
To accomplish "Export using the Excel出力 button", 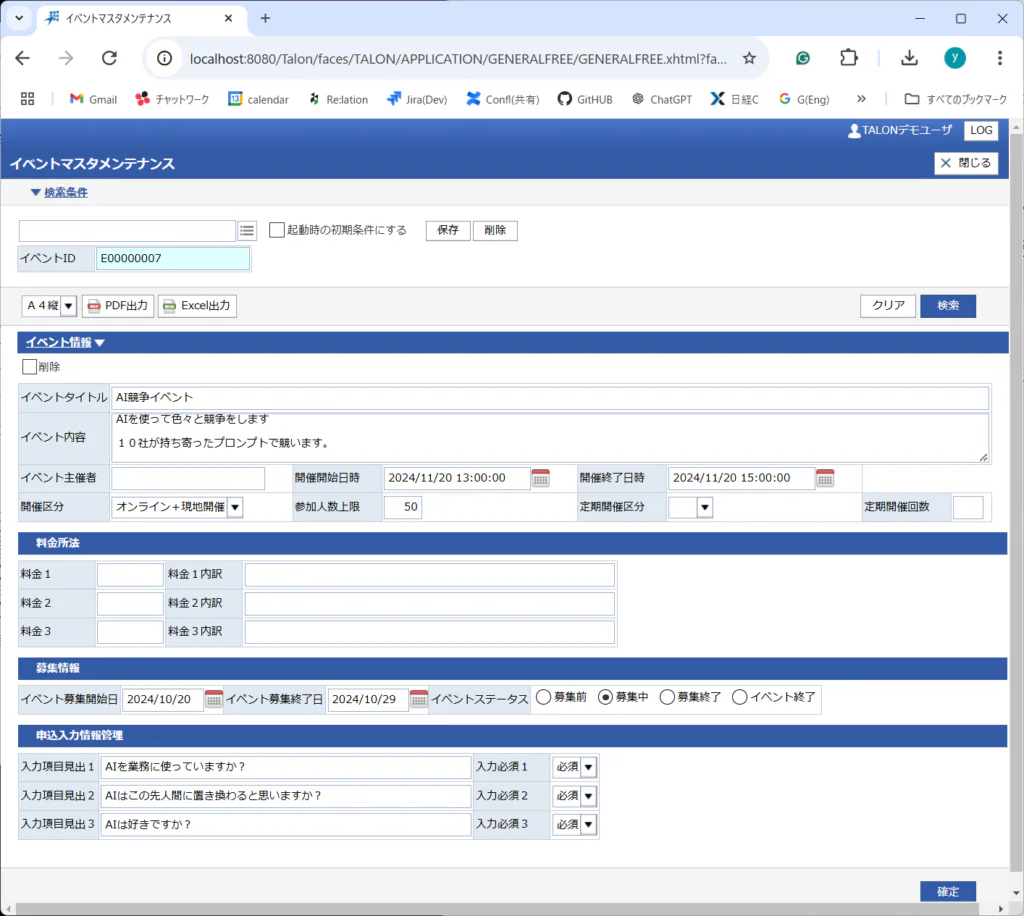I will tap(197, 306).
